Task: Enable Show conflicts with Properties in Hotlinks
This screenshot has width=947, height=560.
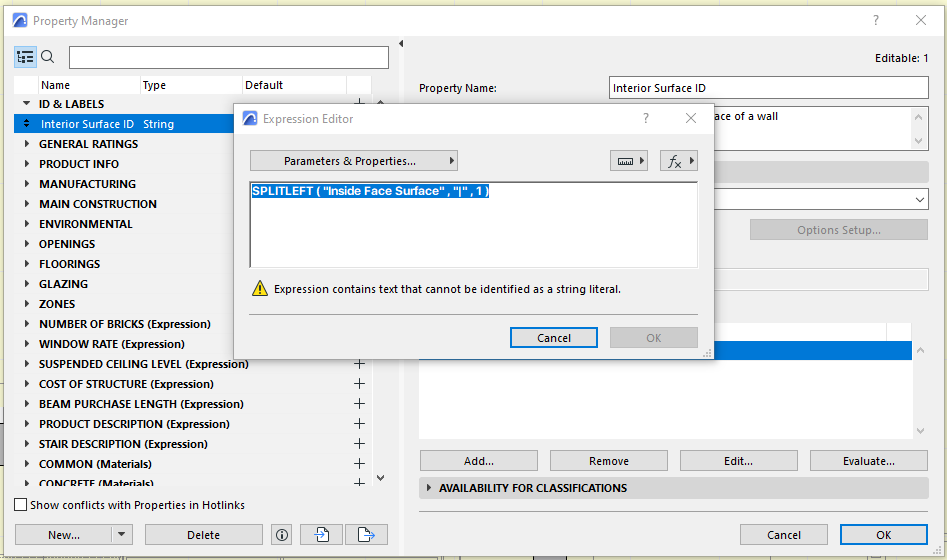Action: tap(21, 504)
